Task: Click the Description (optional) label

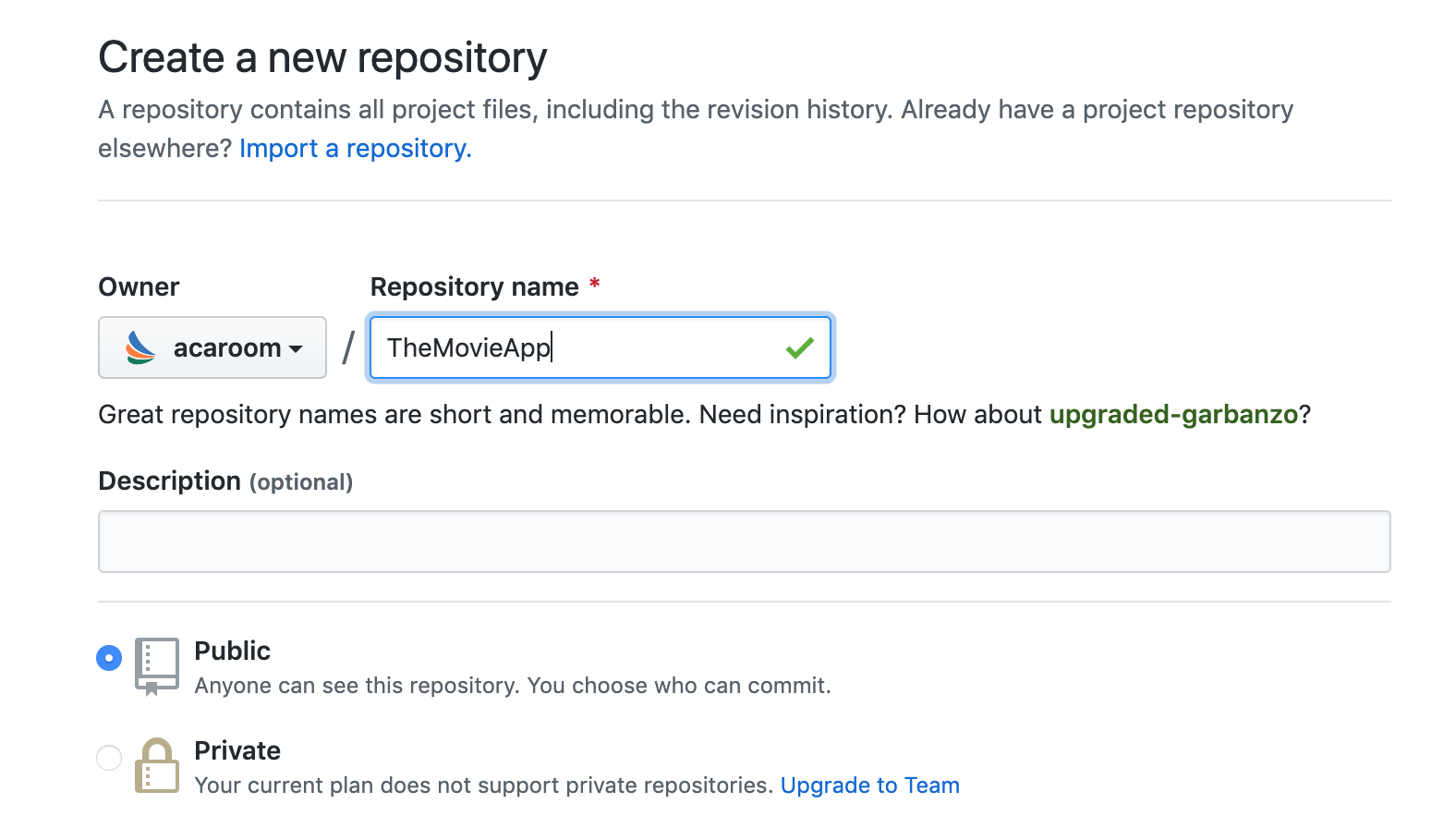Action: pyautogui.click(x=225, y=481)
